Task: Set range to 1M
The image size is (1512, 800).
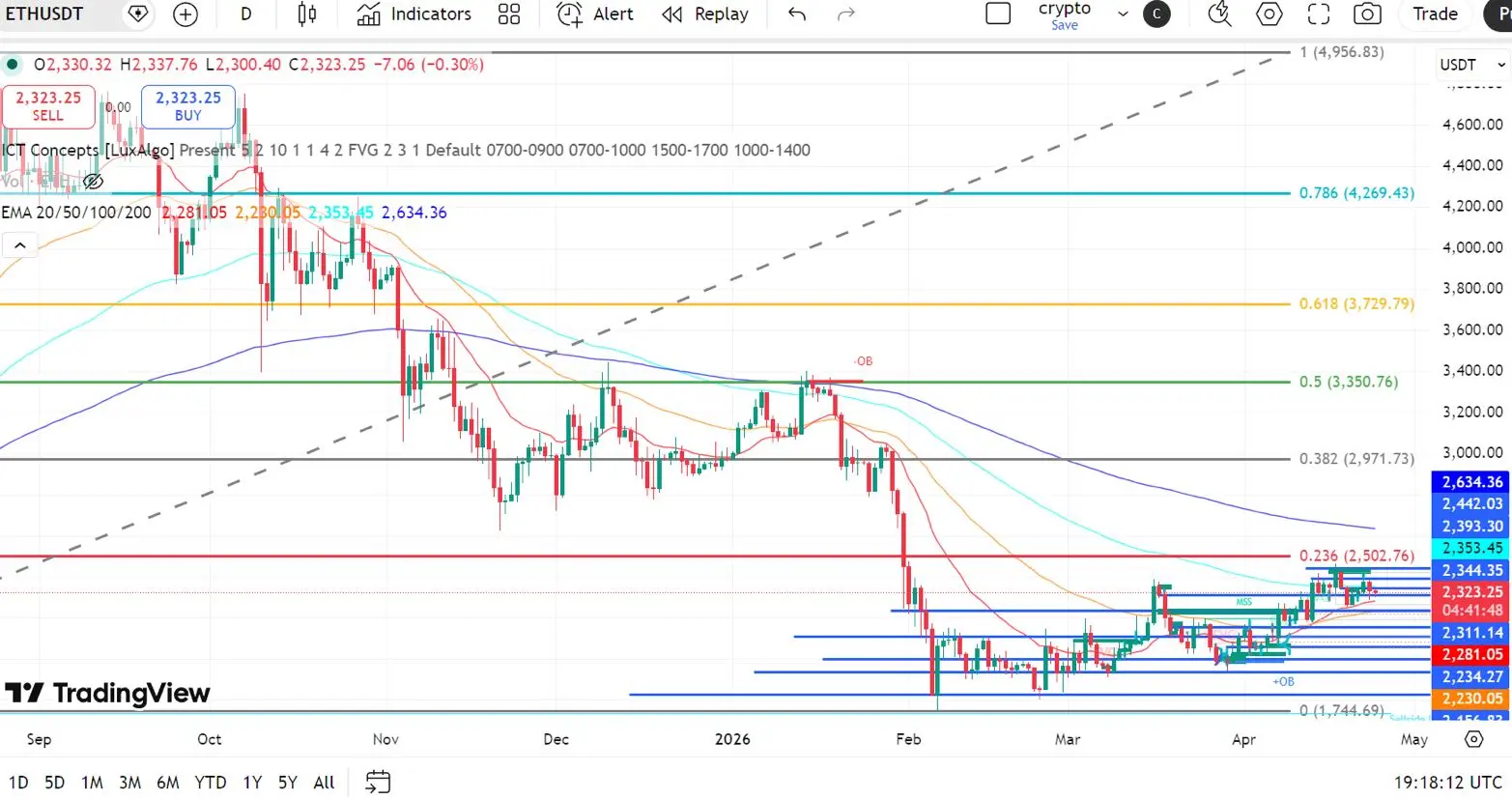Action: 92,783
